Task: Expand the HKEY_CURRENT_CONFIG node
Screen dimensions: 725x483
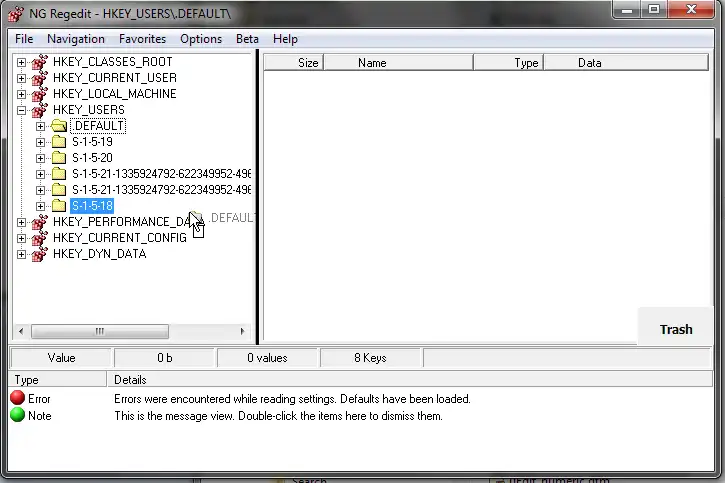Action: (21, 238)
